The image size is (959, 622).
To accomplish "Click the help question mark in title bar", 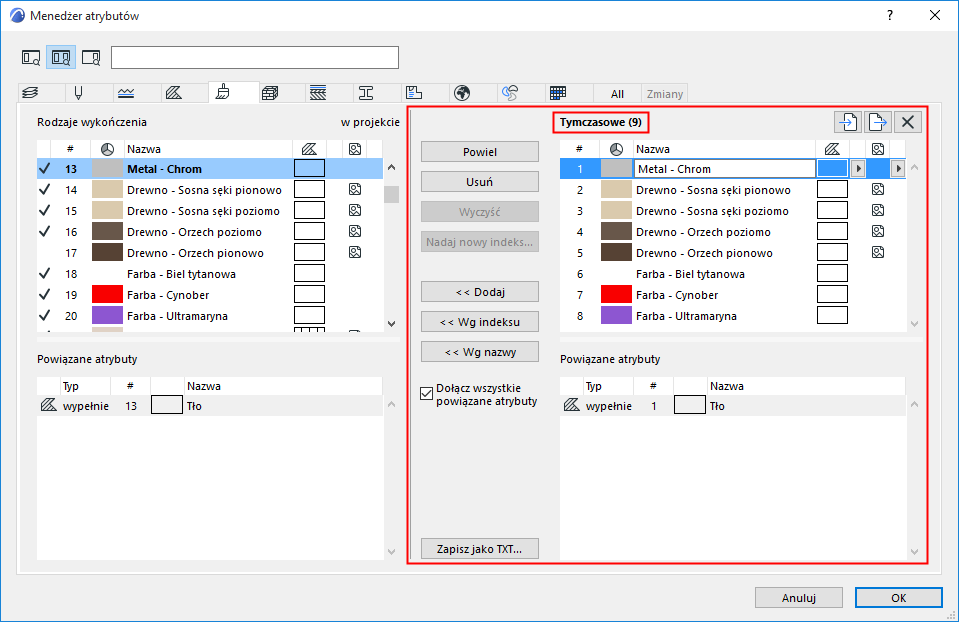I will (x=890, y=15).
